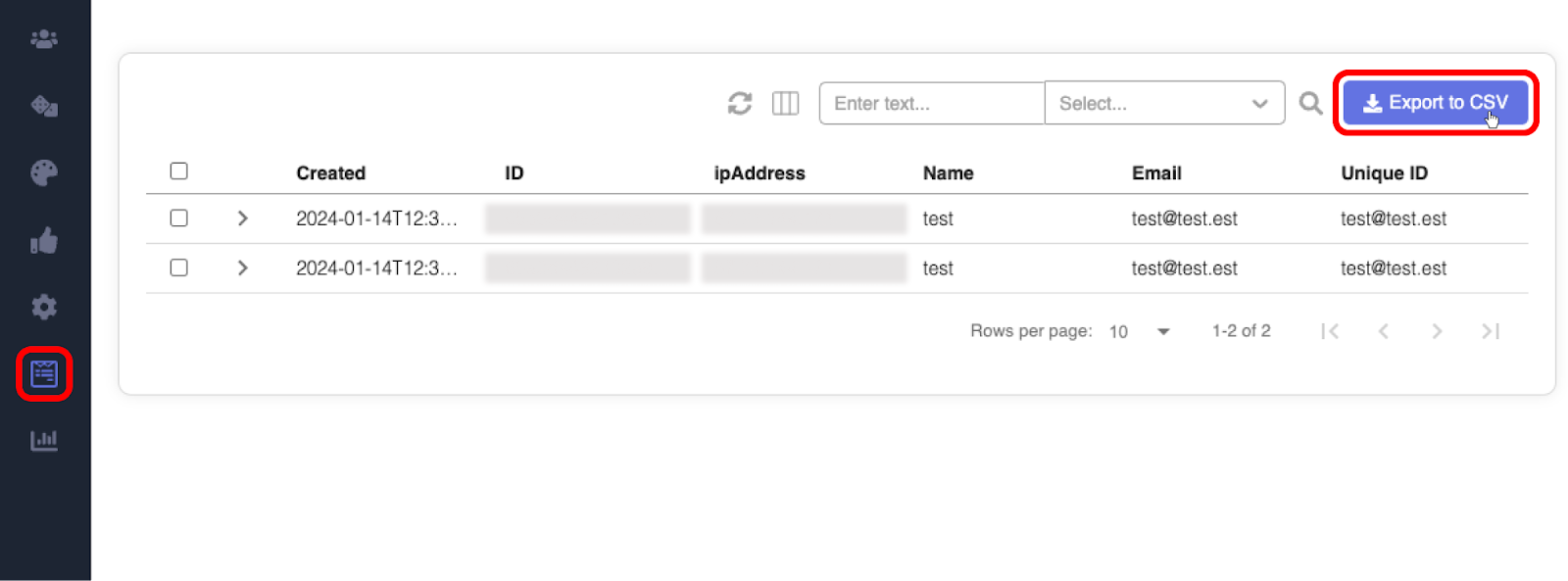Check the select-all checkbox in the header
This screenshot has height=581, width=1568.
(x=178, y=170)
